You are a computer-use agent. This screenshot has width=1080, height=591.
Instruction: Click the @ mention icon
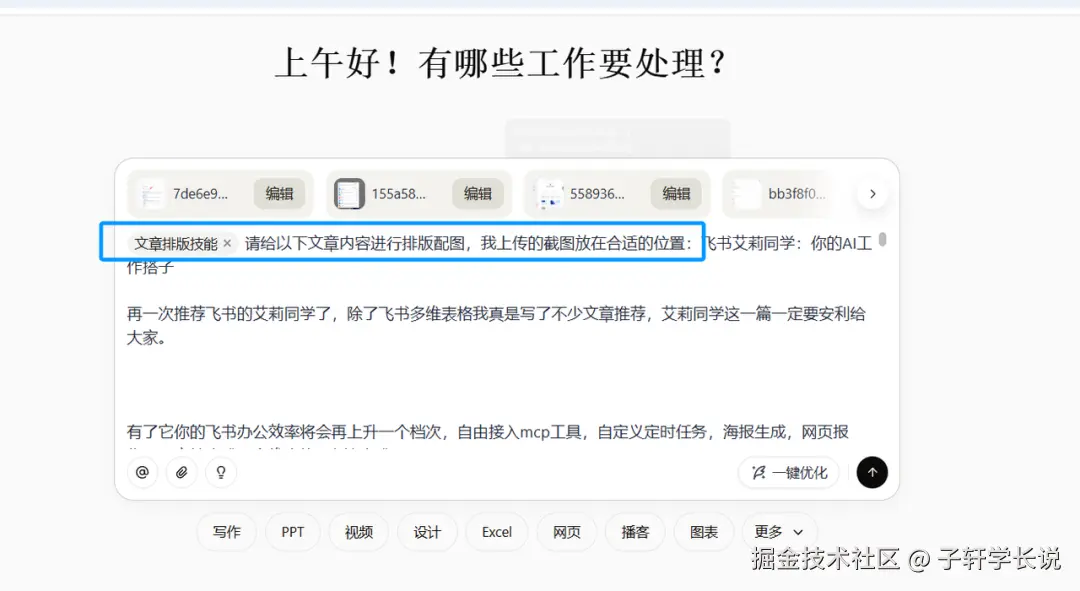click(143, 472)
